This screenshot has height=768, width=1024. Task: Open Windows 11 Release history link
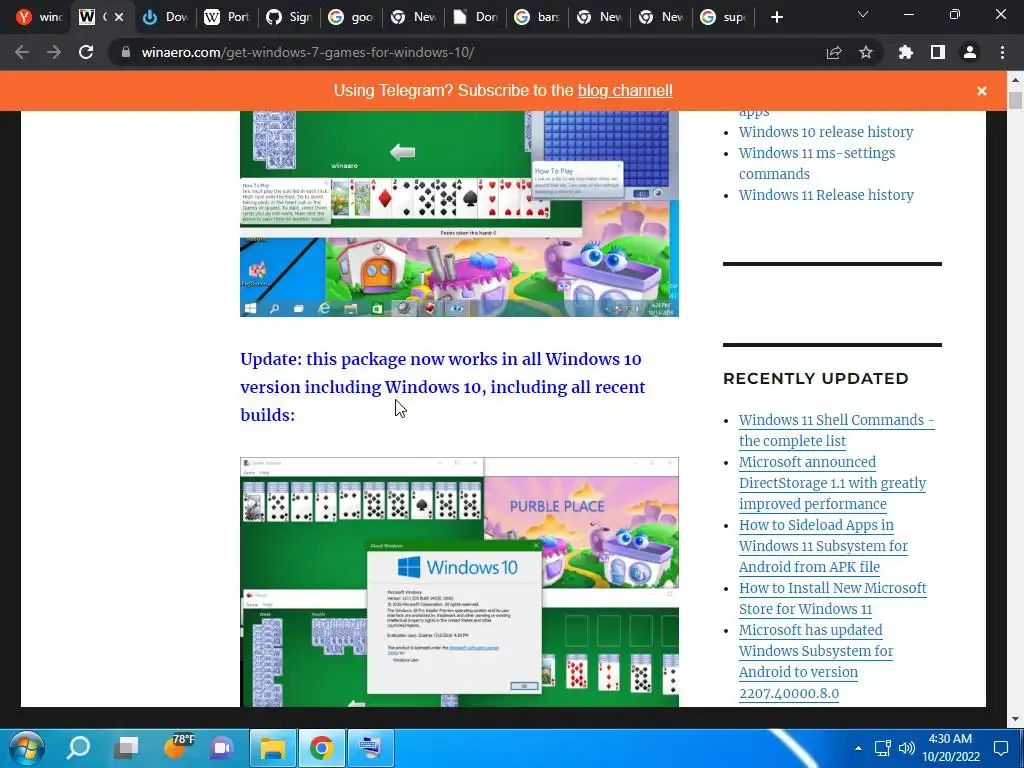coord(825,195)
